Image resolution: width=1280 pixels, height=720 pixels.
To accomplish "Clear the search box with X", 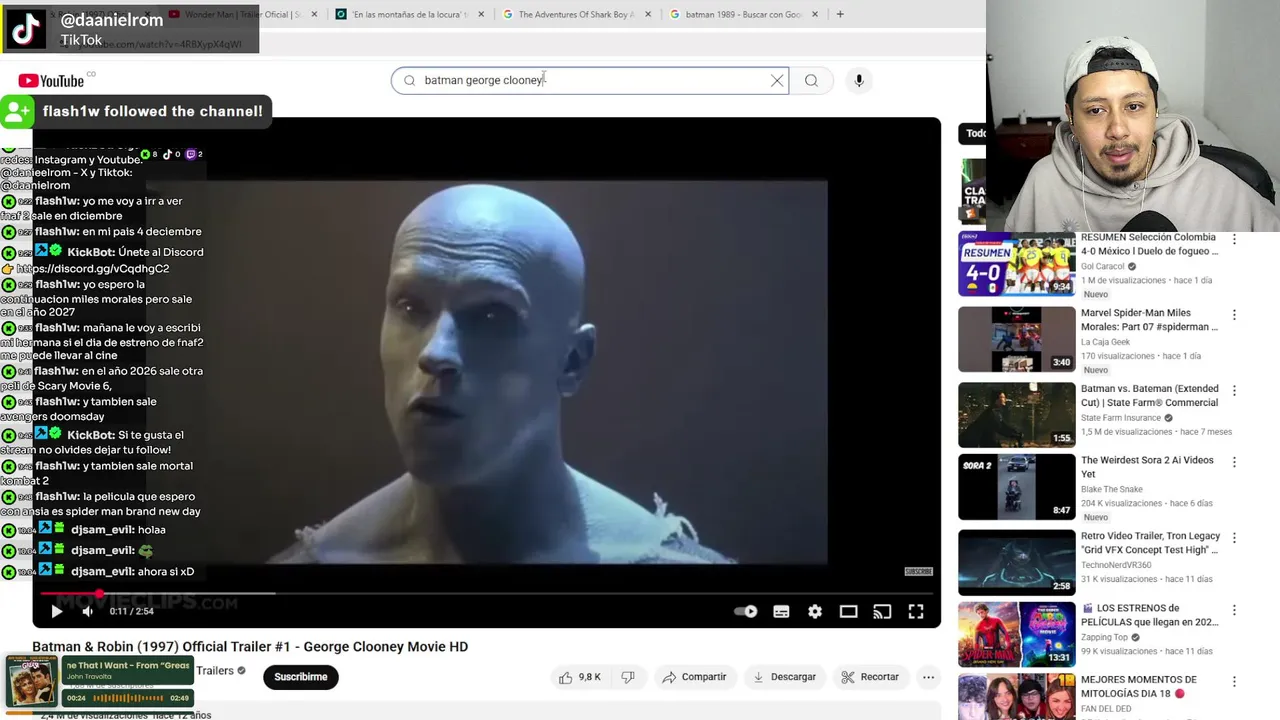I will (777, 80).
